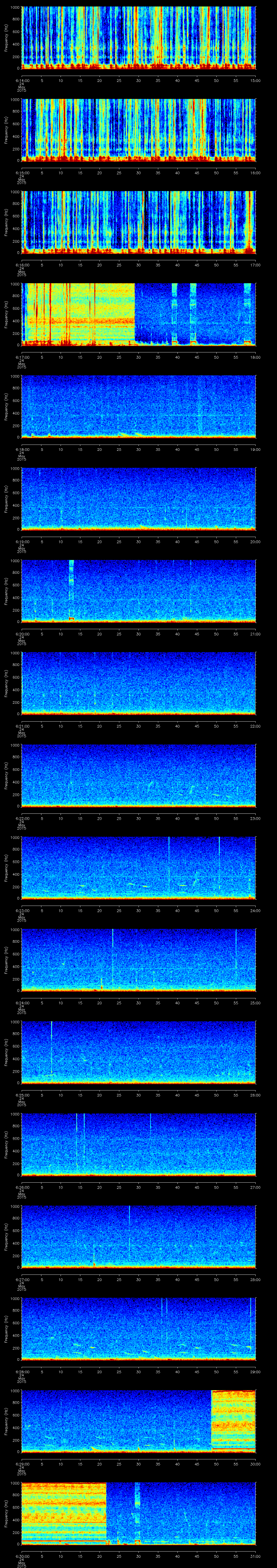Click the 18:00 end time label

click(256, 357)
